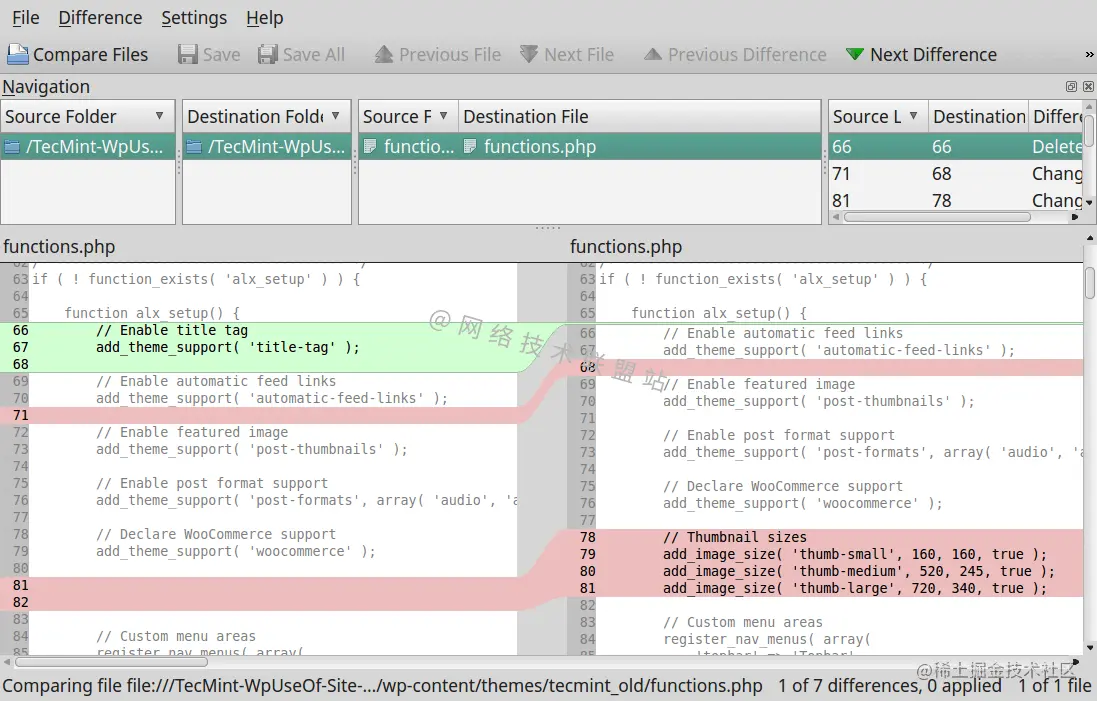
Task: Open the Help menu
Action: [264, 17]
